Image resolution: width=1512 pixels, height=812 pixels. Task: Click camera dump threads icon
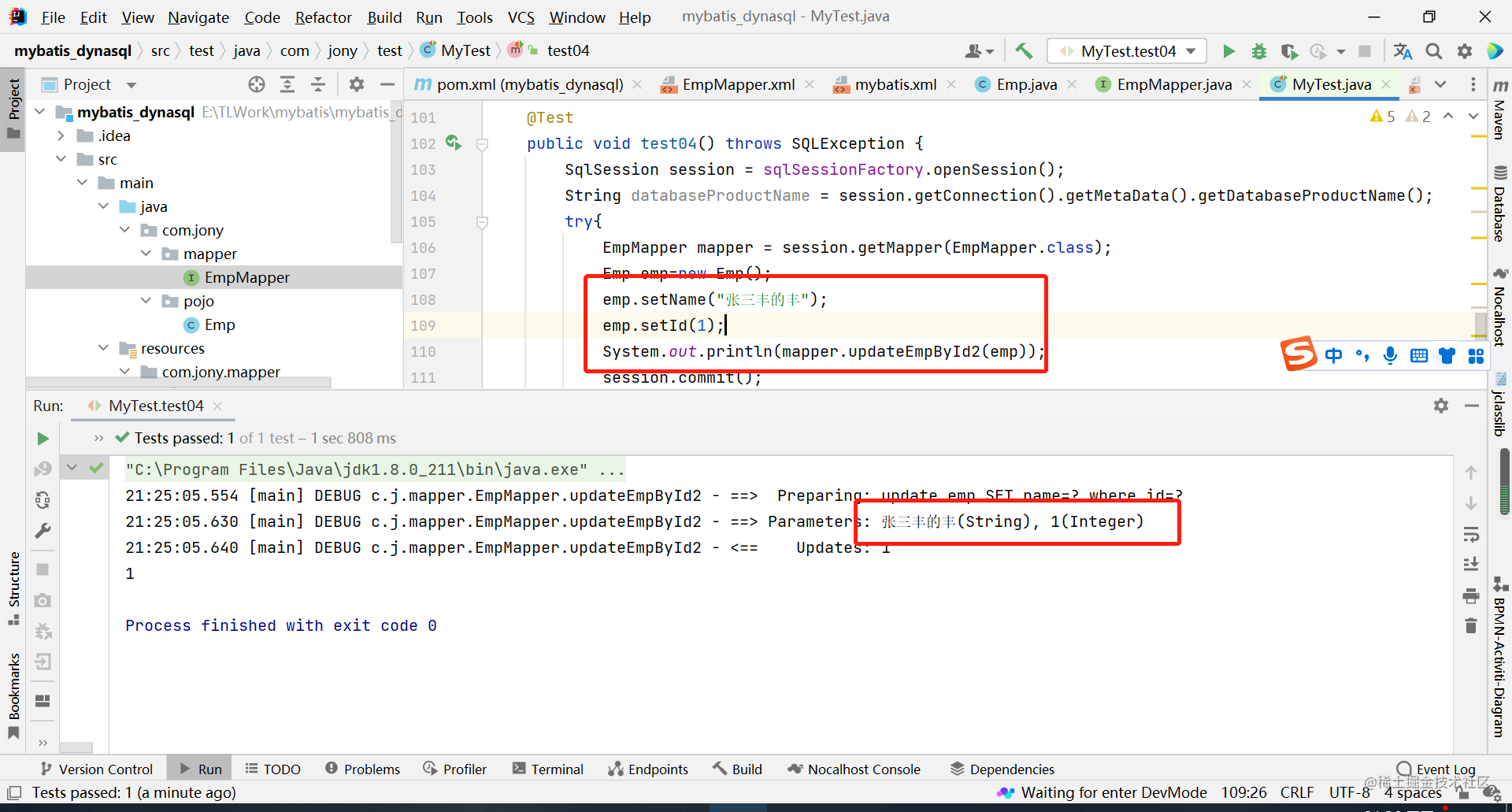click(x=43, y=600)
